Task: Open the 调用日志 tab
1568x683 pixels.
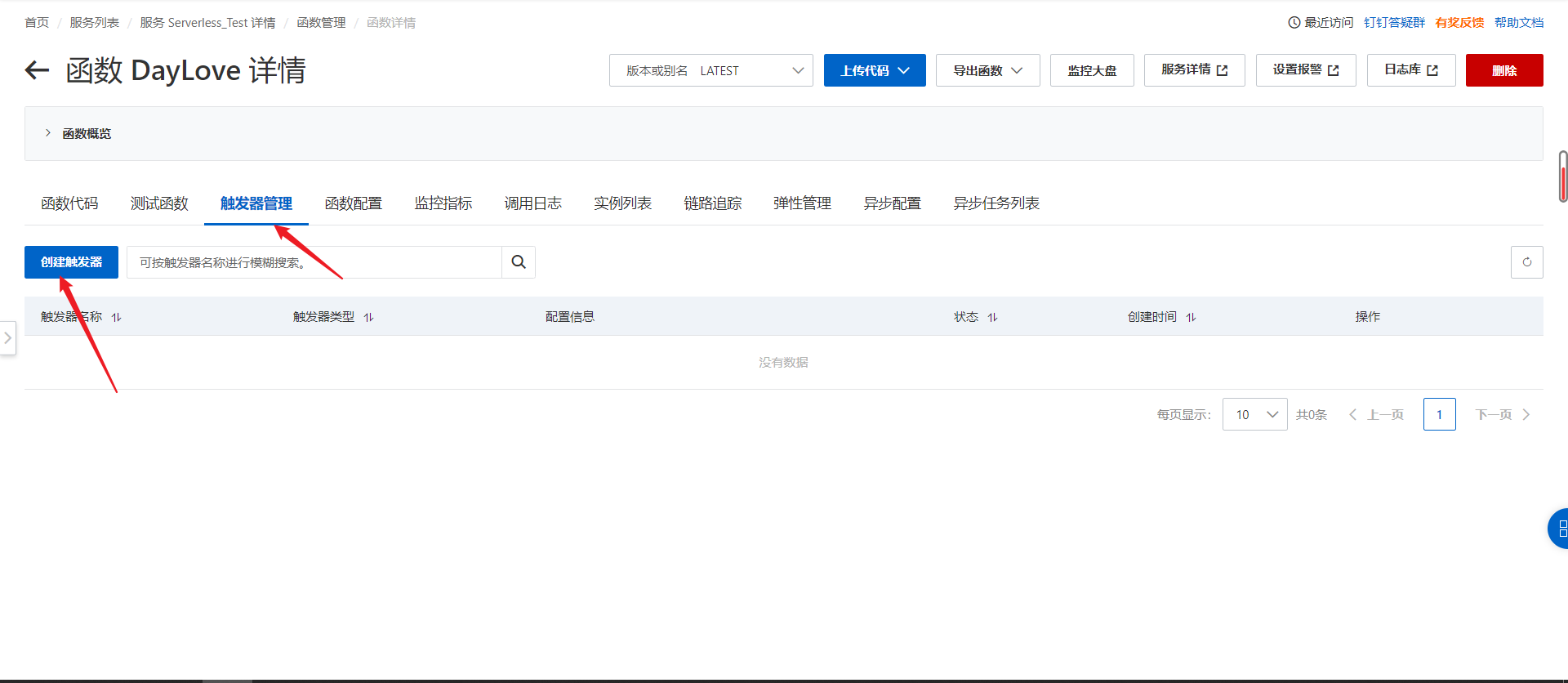Action: [532, 203]
